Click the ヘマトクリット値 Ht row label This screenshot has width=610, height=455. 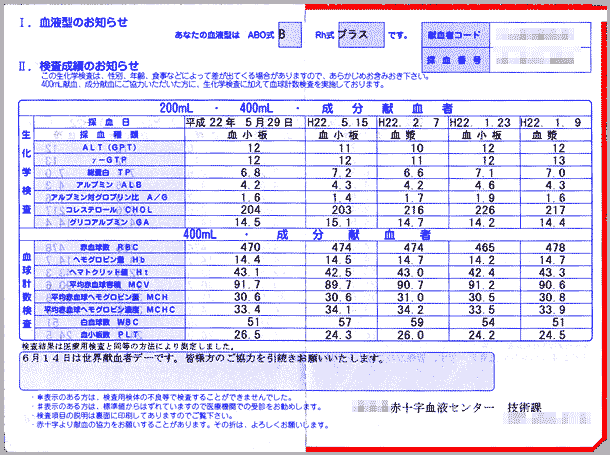pos(109,272)
